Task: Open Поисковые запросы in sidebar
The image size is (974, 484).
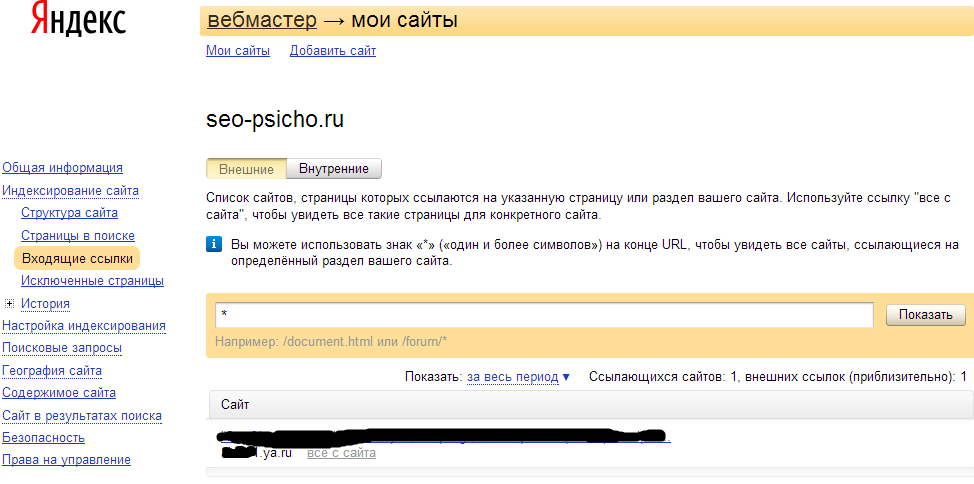Action: [62, 348]
